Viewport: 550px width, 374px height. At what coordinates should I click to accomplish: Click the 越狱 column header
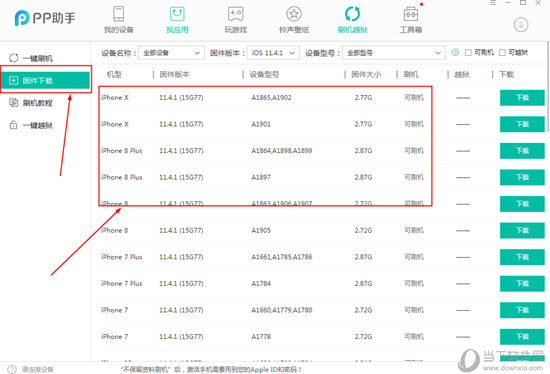[462, 74]
